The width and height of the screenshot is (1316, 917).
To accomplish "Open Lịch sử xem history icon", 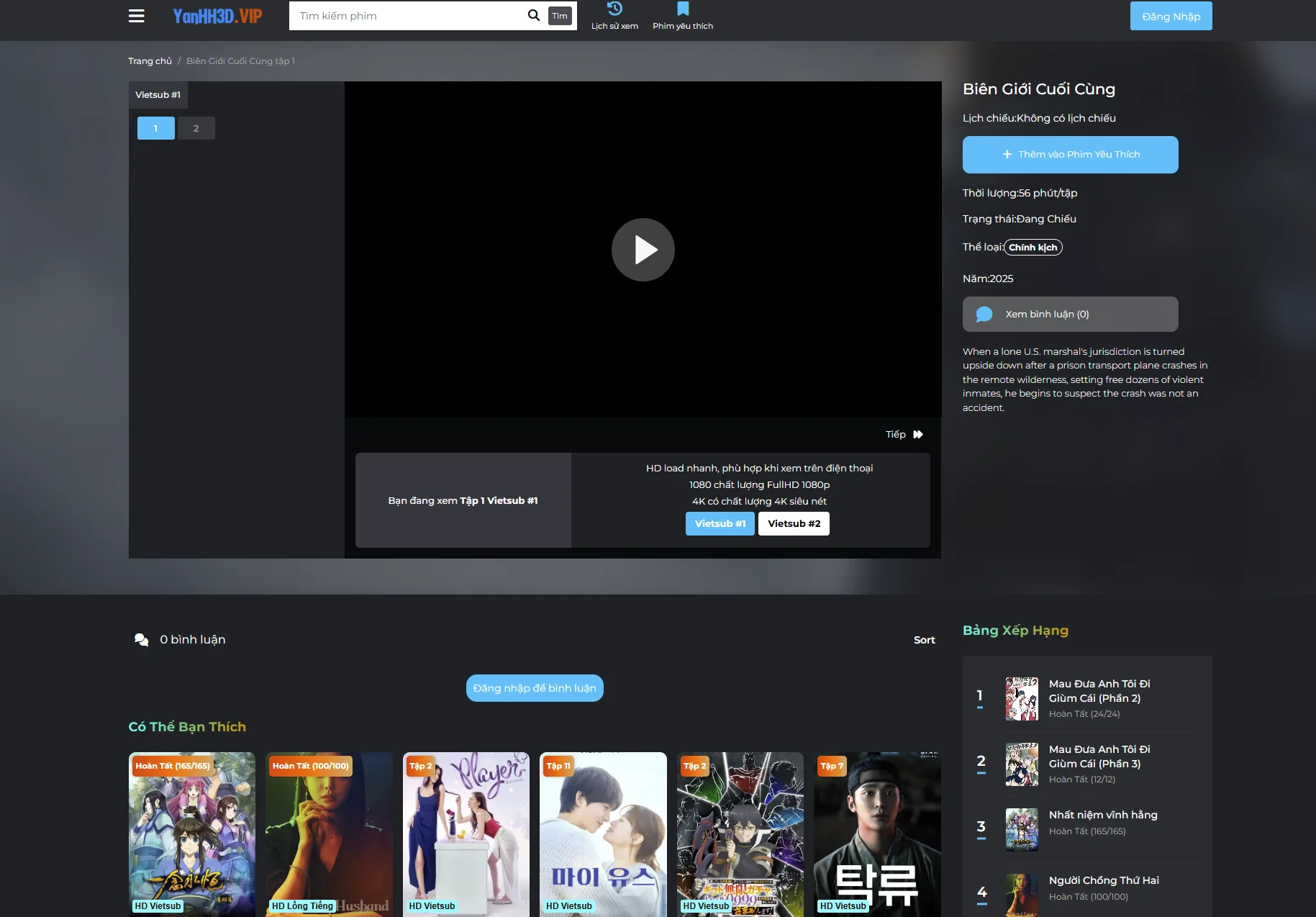I will point(614,9).
